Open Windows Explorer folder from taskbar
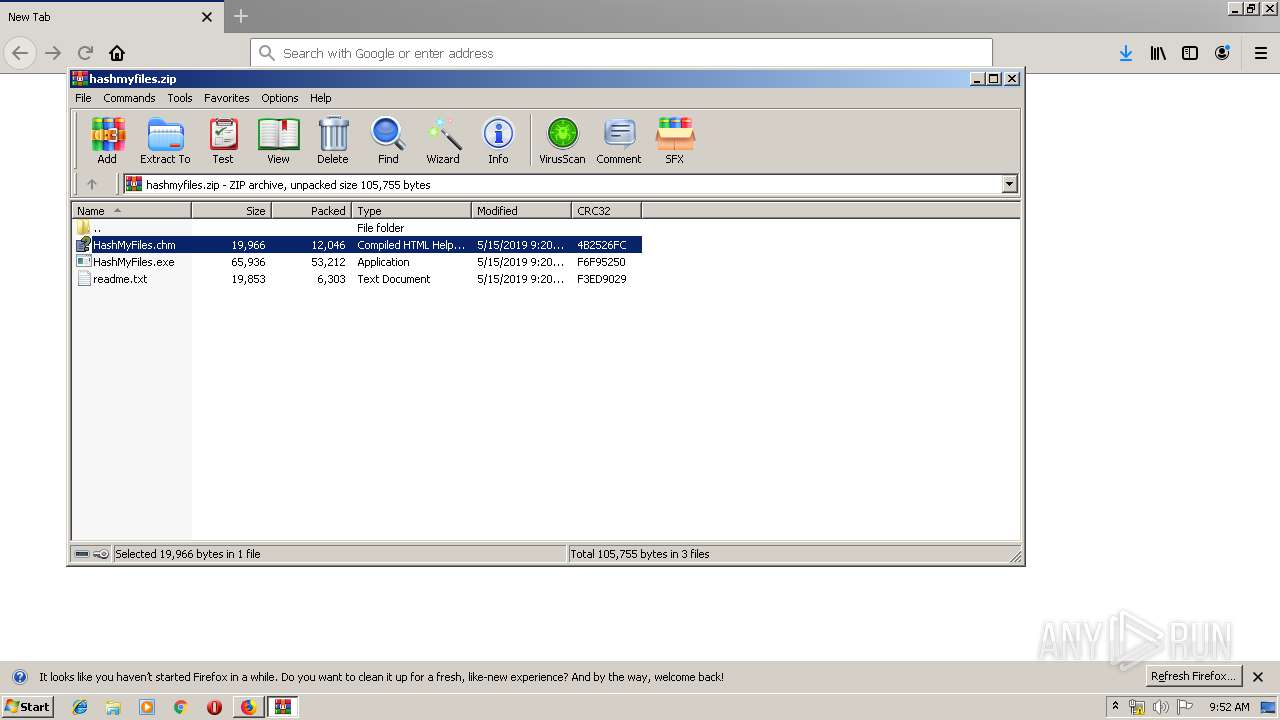This screenshot has width=1280, height=720. click(x=113, y=707)
